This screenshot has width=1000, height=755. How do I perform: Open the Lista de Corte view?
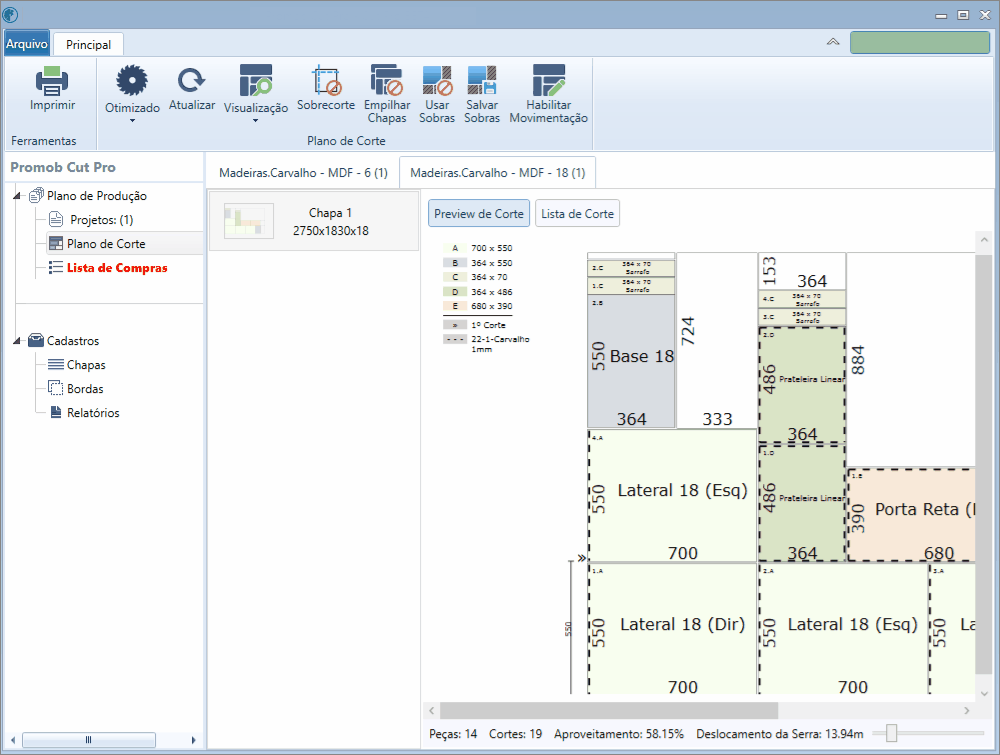pos(577,214)
